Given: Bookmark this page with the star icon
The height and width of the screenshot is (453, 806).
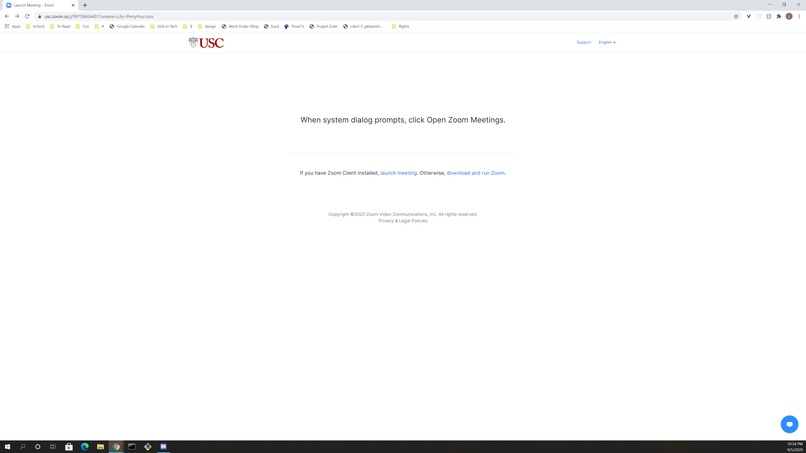Looking at the screenshot, I should click(x=736, y=16).
